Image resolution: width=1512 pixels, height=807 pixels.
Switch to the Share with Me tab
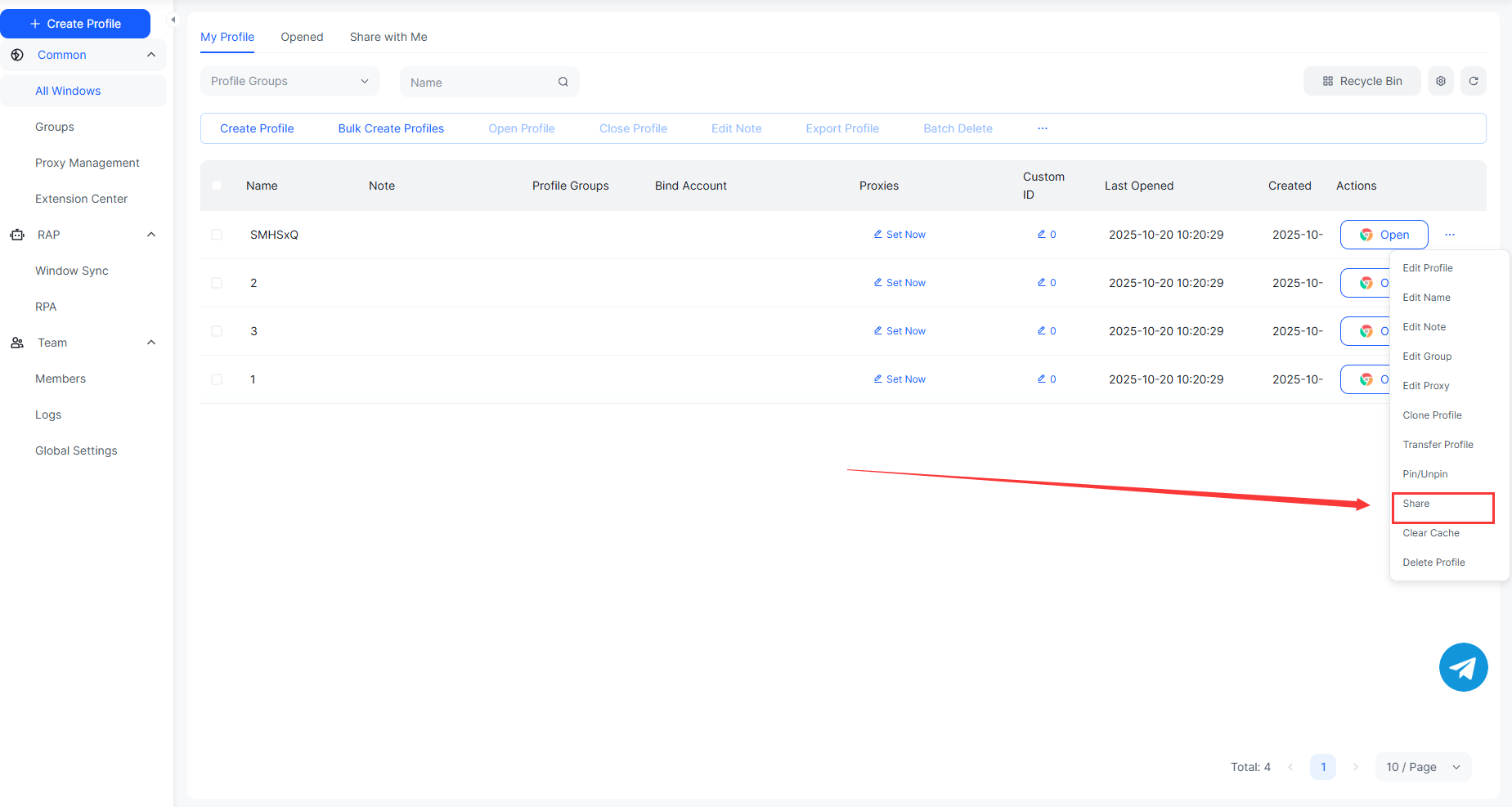pyautogui.click(x=388, y=37)
